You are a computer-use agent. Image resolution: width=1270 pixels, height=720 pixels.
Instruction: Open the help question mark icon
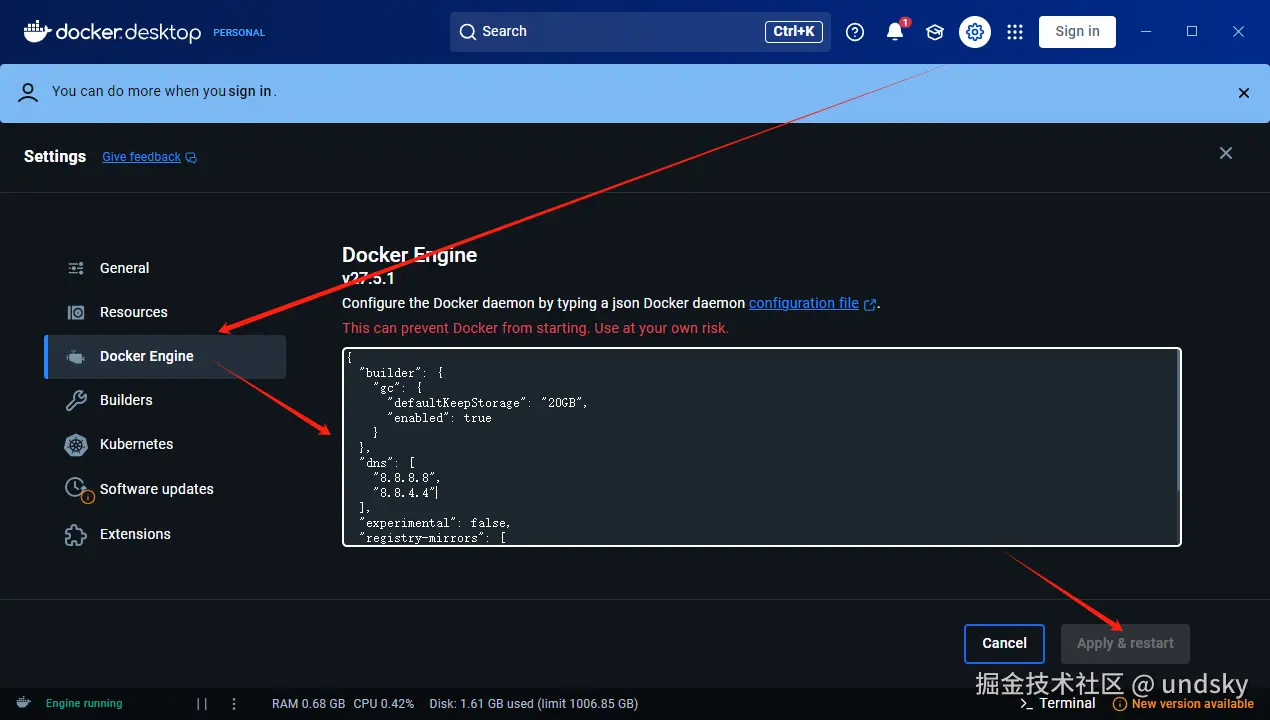coord(855,32)
